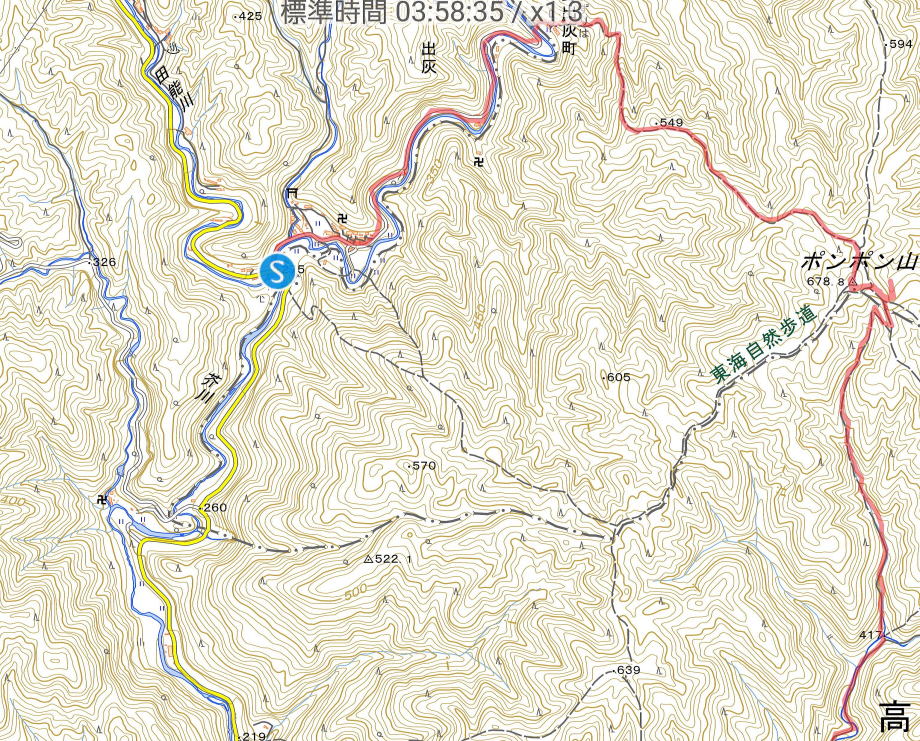Click the 522.1 triangulation point triangle
The image size is (920, 741).
tap(368, 559)
